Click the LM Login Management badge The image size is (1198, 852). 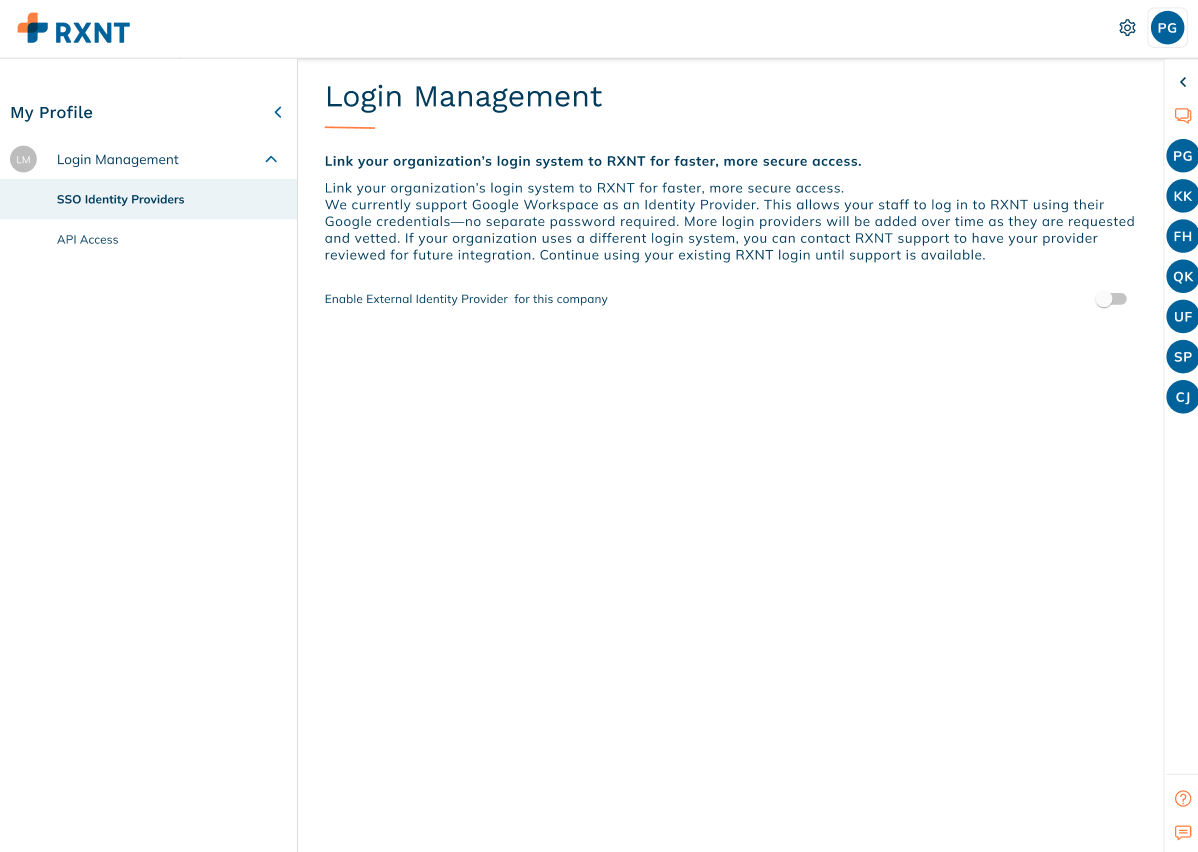(23, 159)
